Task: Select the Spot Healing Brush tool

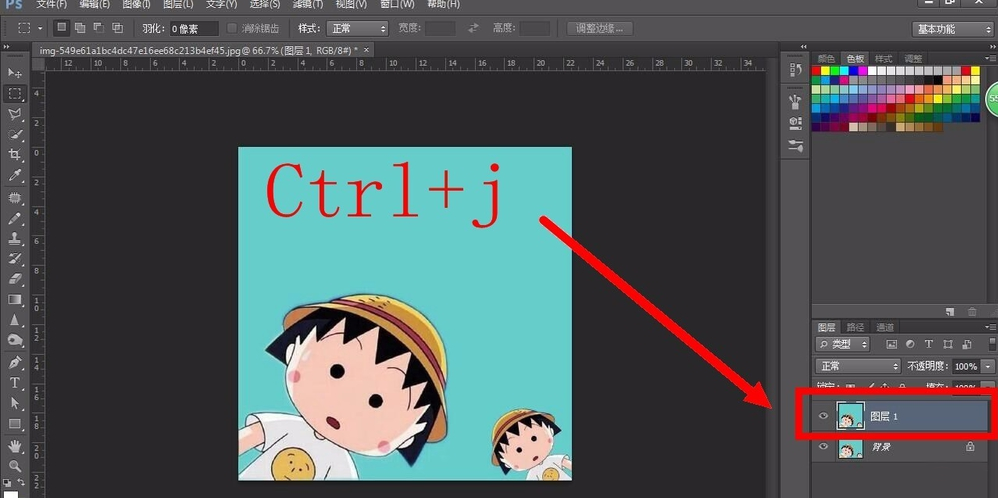Action: point(15,198)
